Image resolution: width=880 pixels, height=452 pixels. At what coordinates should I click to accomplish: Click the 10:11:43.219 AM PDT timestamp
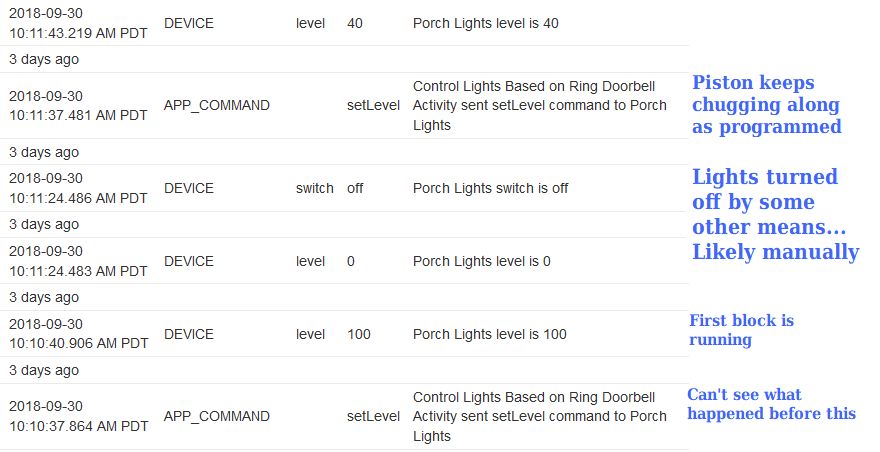pyautogui.click(x=78, y=23)
